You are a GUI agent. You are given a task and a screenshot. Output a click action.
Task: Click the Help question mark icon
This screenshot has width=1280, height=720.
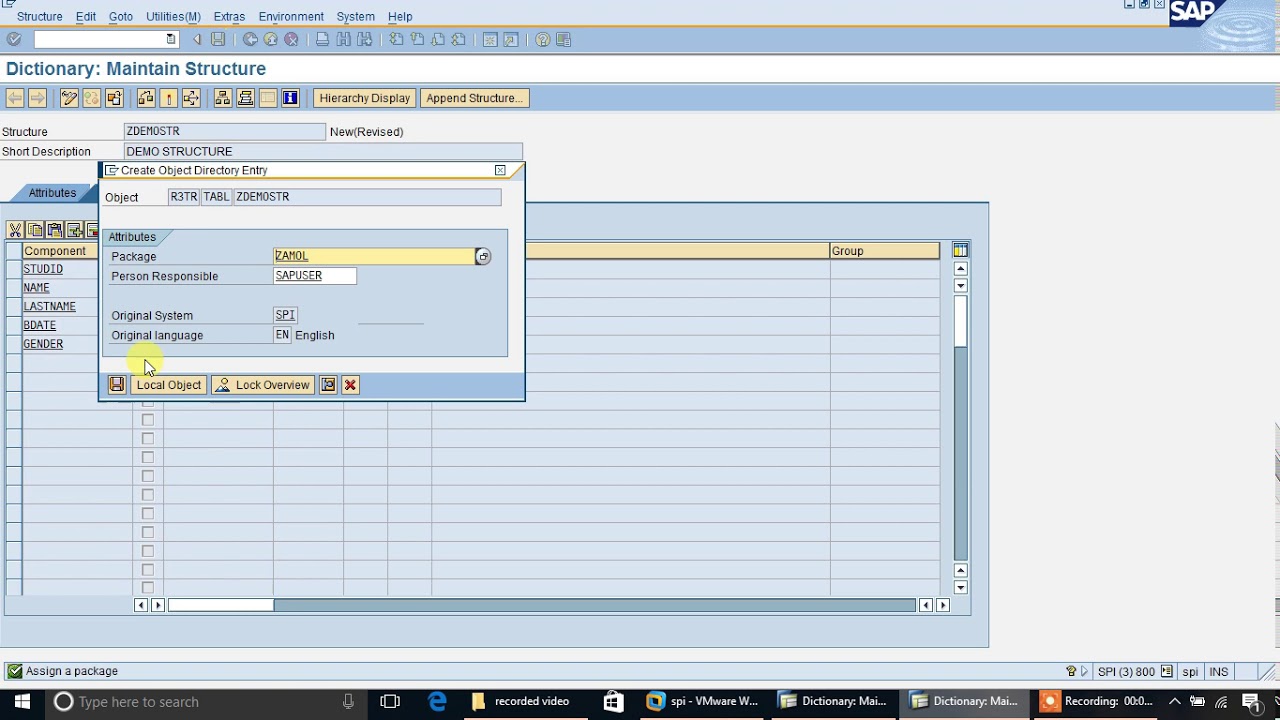[542, 39]
